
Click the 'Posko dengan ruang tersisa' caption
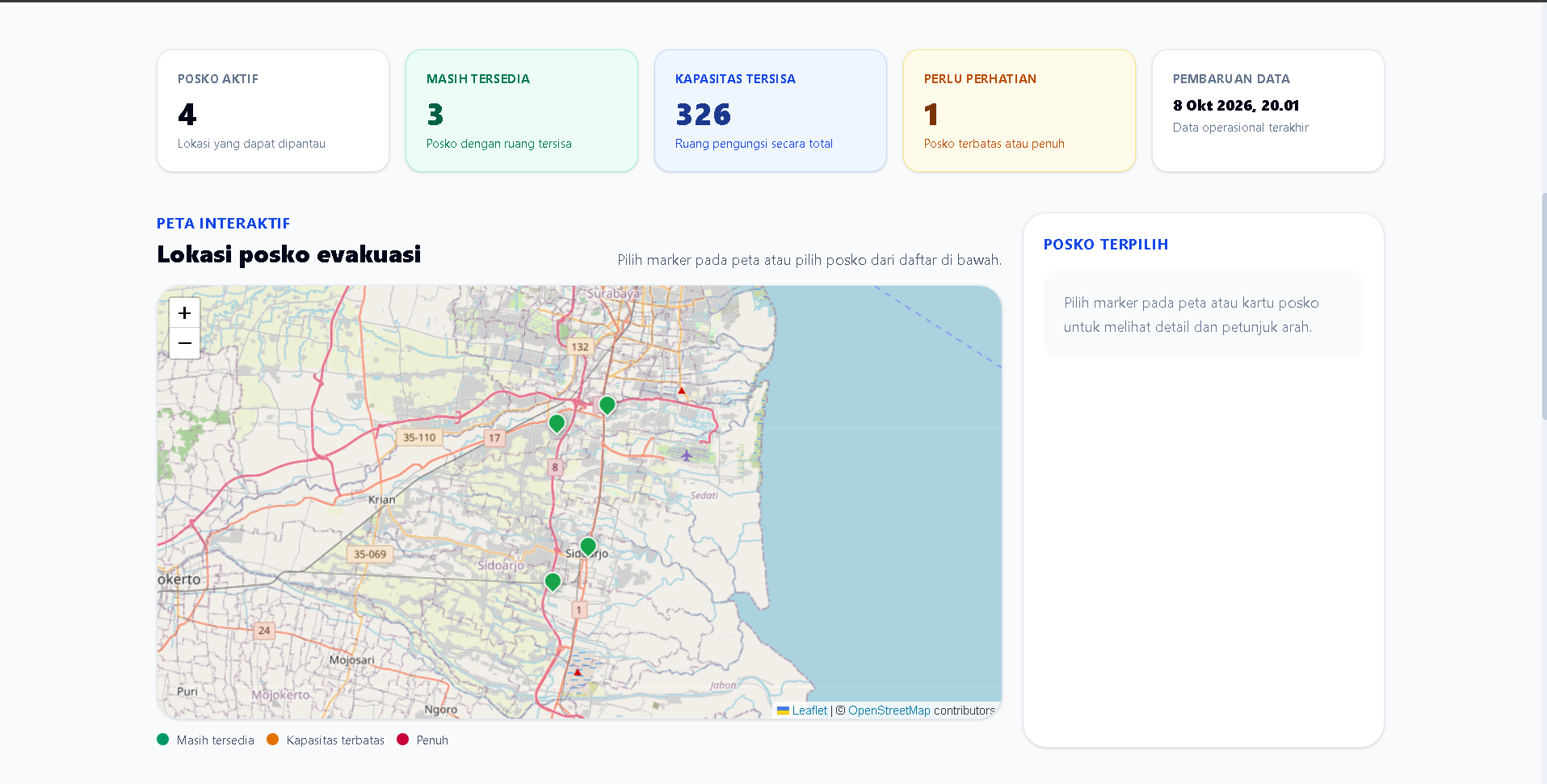[498, 144]
